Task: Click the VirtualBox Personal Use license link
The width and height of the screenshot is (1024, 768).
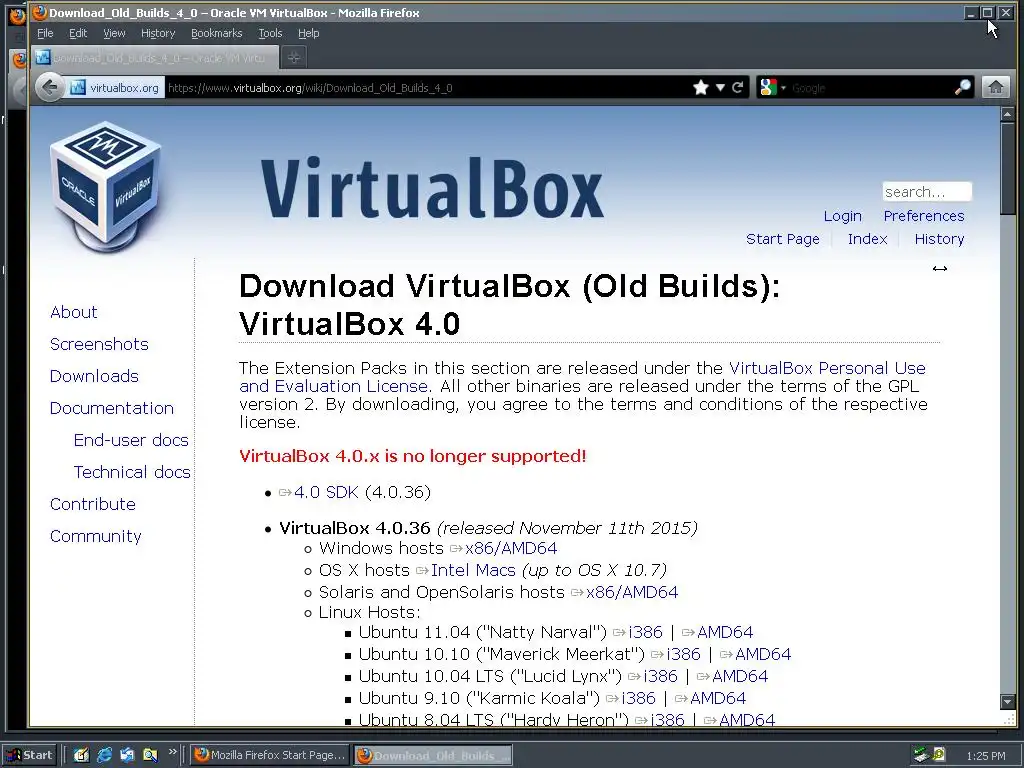Action: [x=827, y=368]
